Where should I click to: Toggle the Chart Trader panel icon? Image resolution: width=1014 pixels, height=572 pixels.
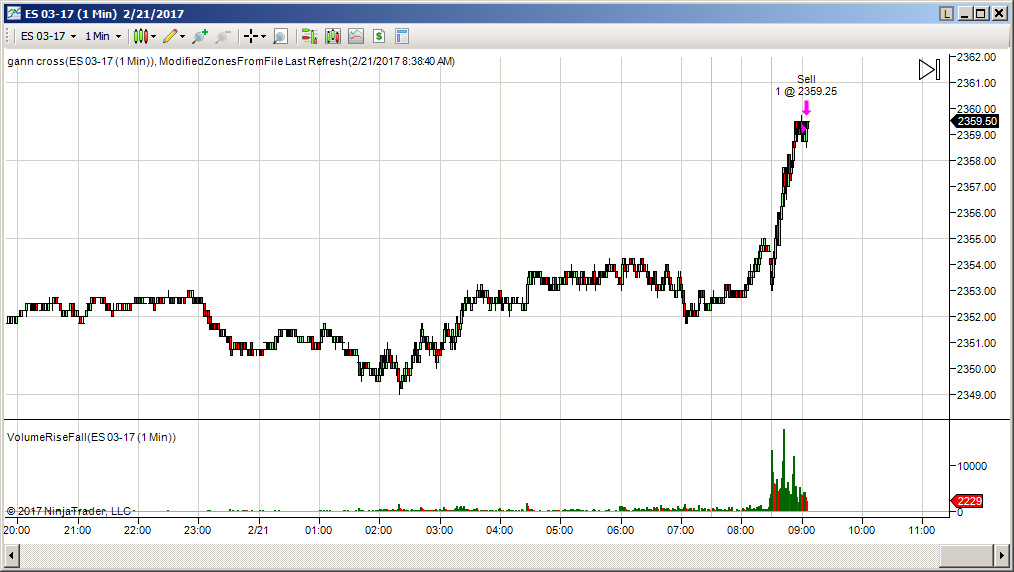coord(309,36)
